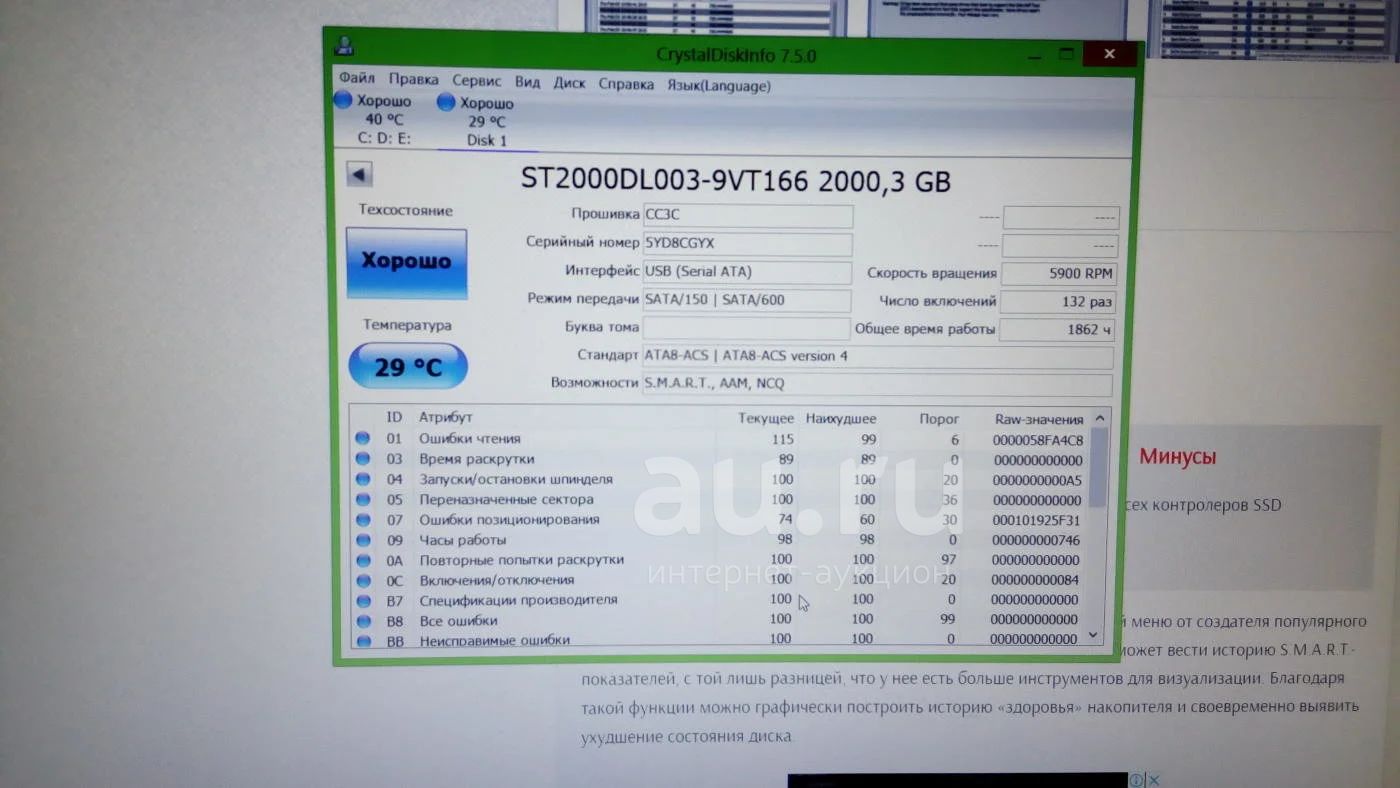Open the Справка menu
Image resolution: width=1400 pixels, height=788 pixels.
[626, 84]
